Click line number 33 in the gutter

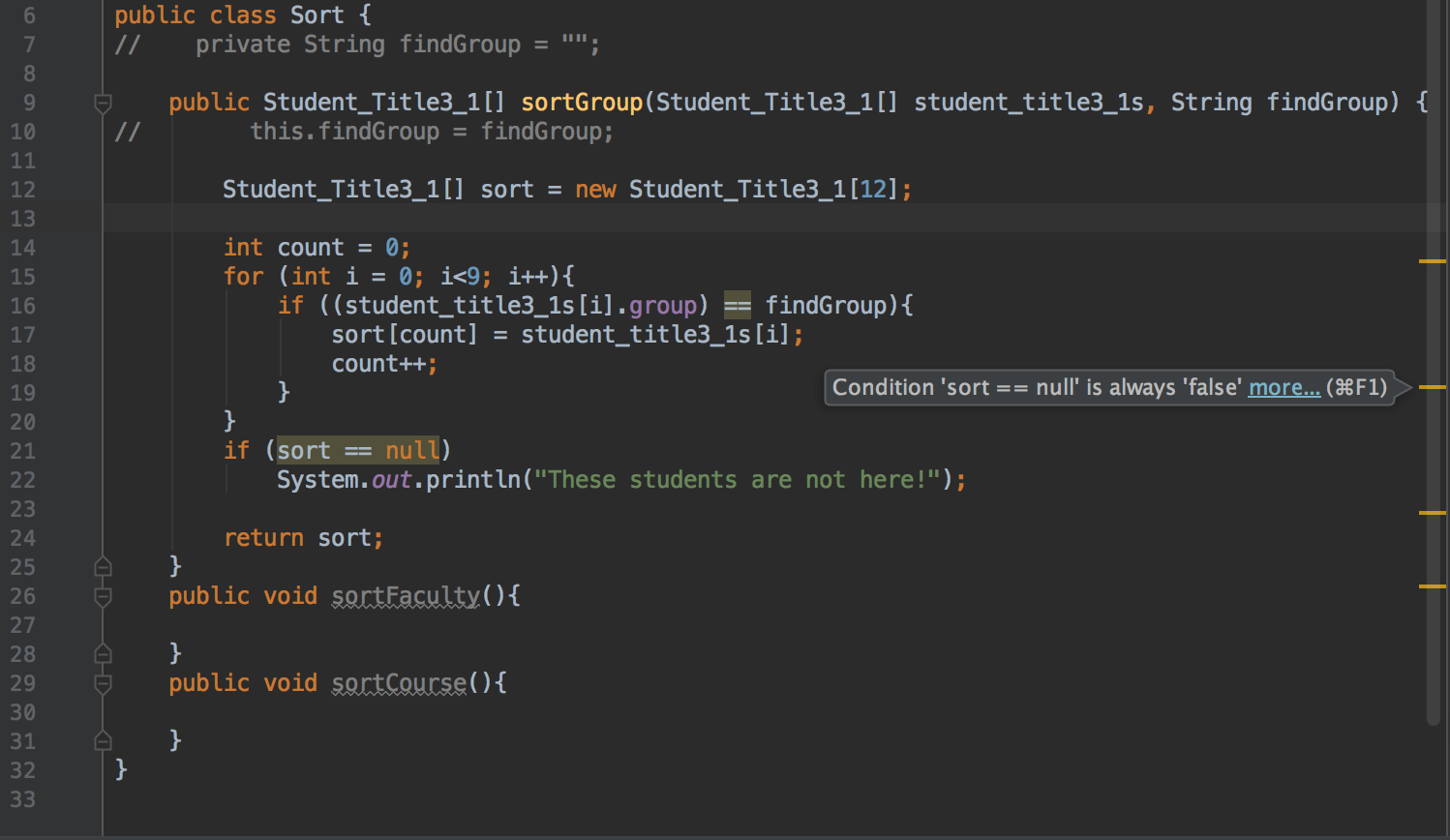tap(22, 799)
